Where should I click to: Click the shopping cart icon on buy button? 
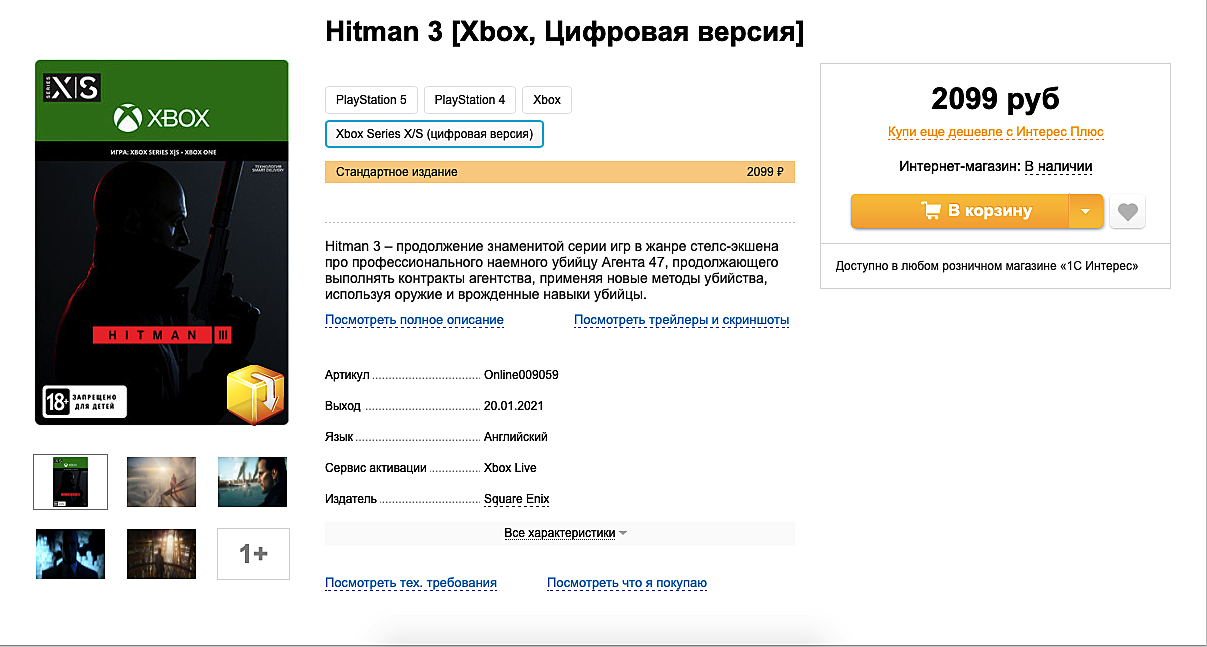[930, 211]
